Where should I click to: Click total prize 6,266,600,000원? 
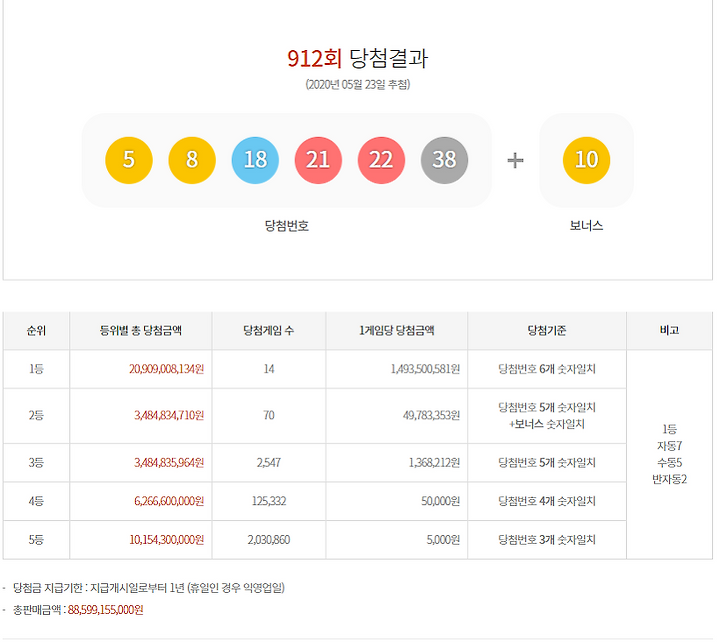click(x=169, y=501)
